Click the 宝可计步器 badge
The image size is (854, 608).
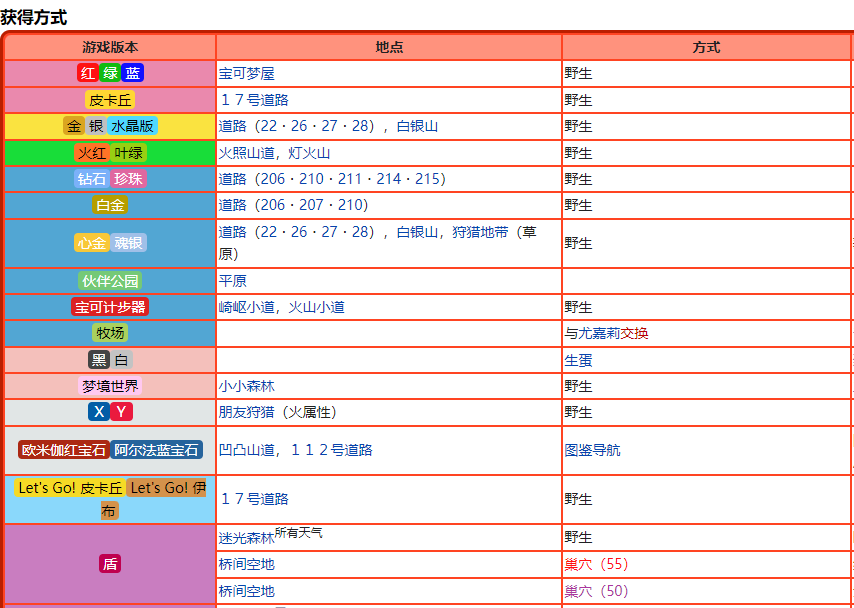click(110, 307)
